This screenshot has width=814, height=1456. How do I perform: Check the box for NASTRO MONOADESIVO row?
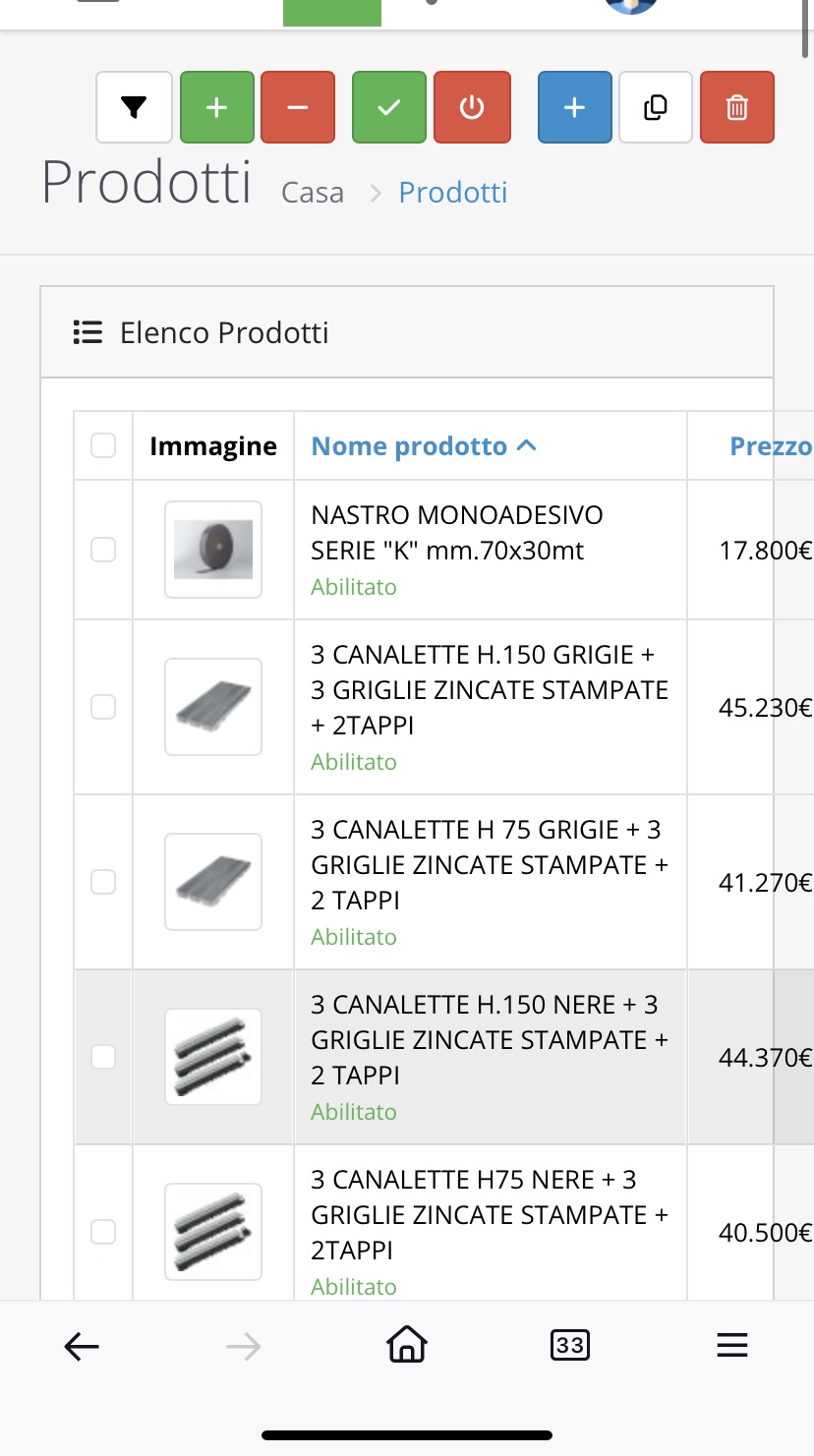point(103,550)
